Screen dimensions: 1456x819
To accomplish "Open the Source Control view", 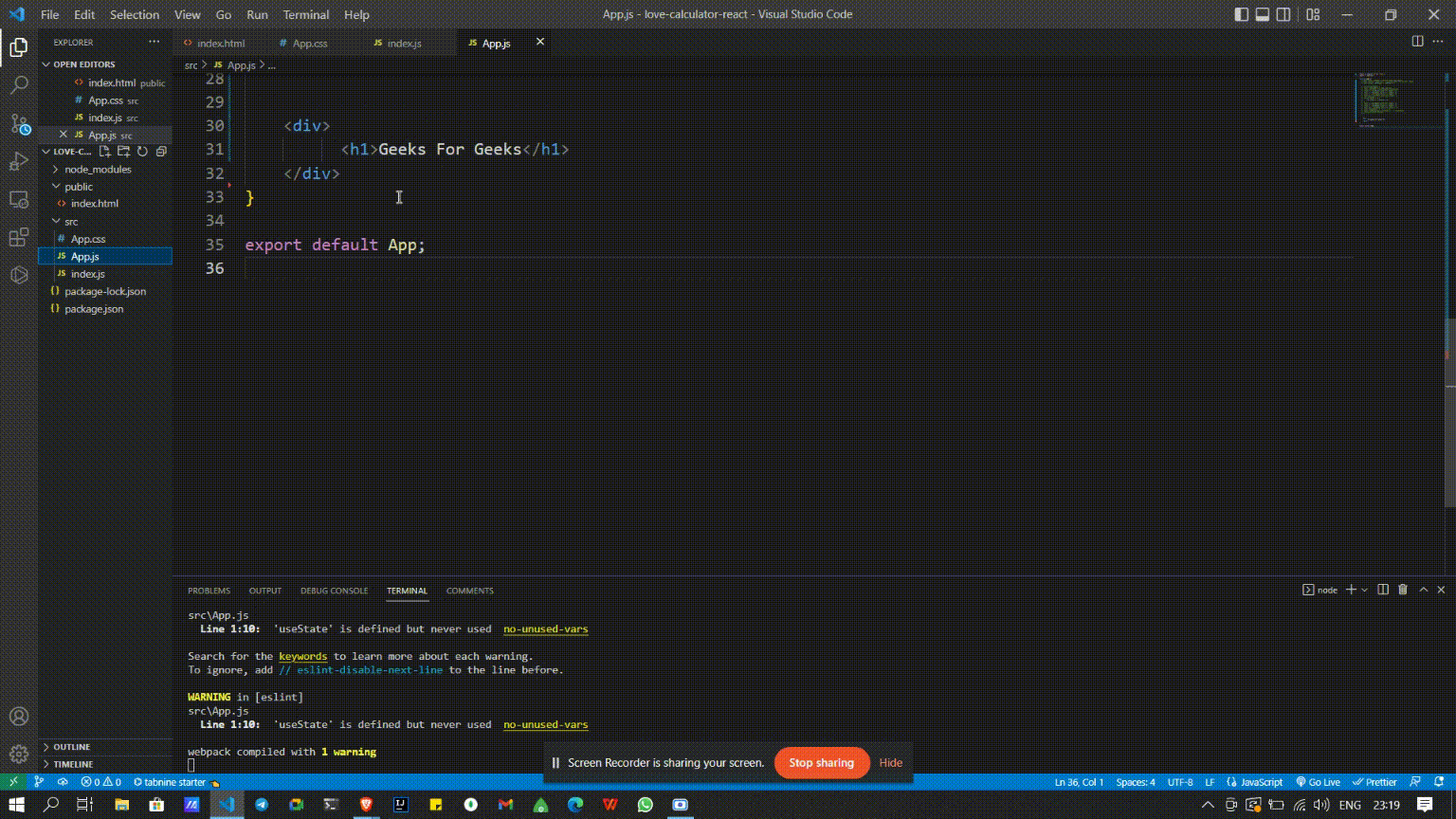I will (x=19, y=123).
